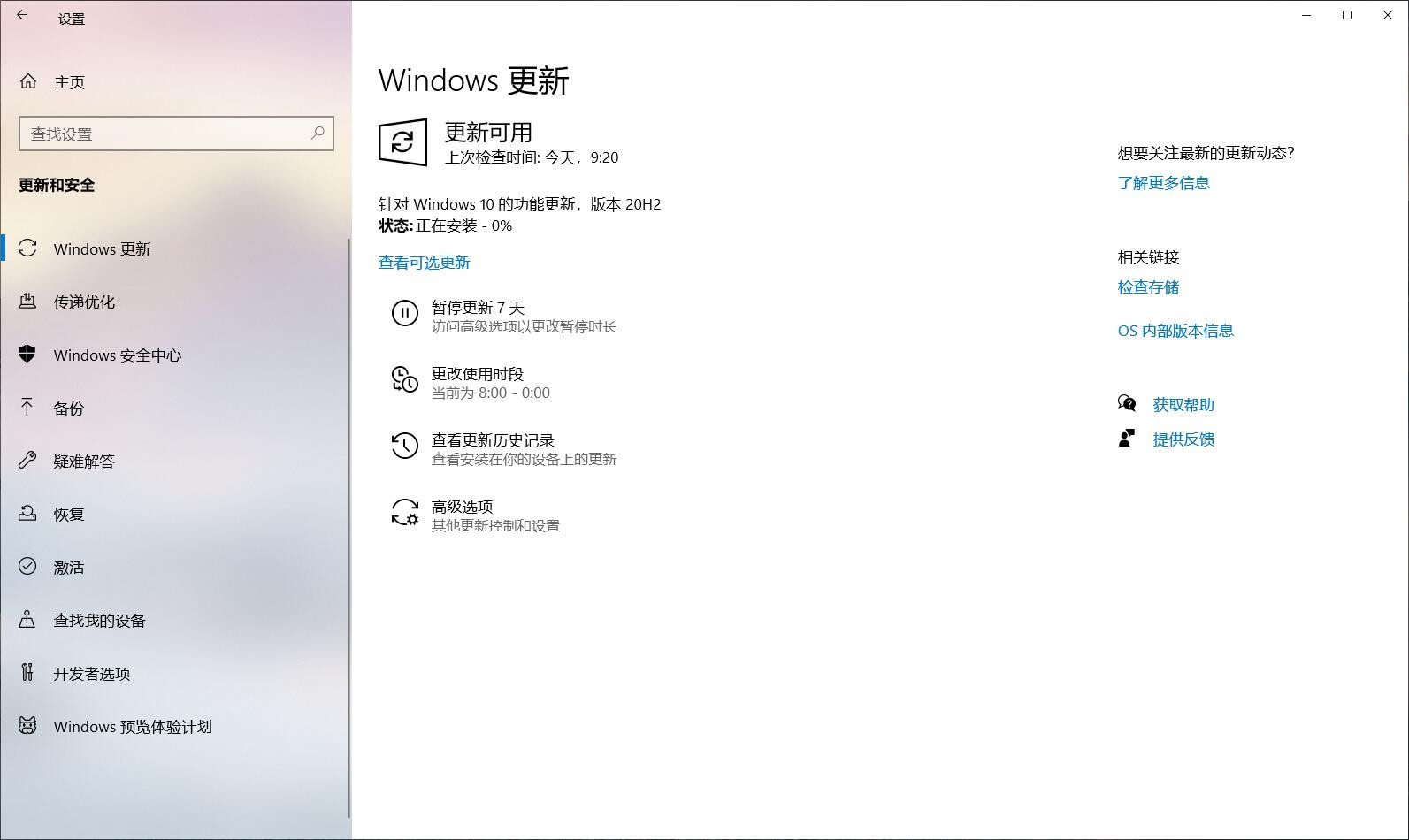Open the 检查存储 link

click(x=1148, y=287)
